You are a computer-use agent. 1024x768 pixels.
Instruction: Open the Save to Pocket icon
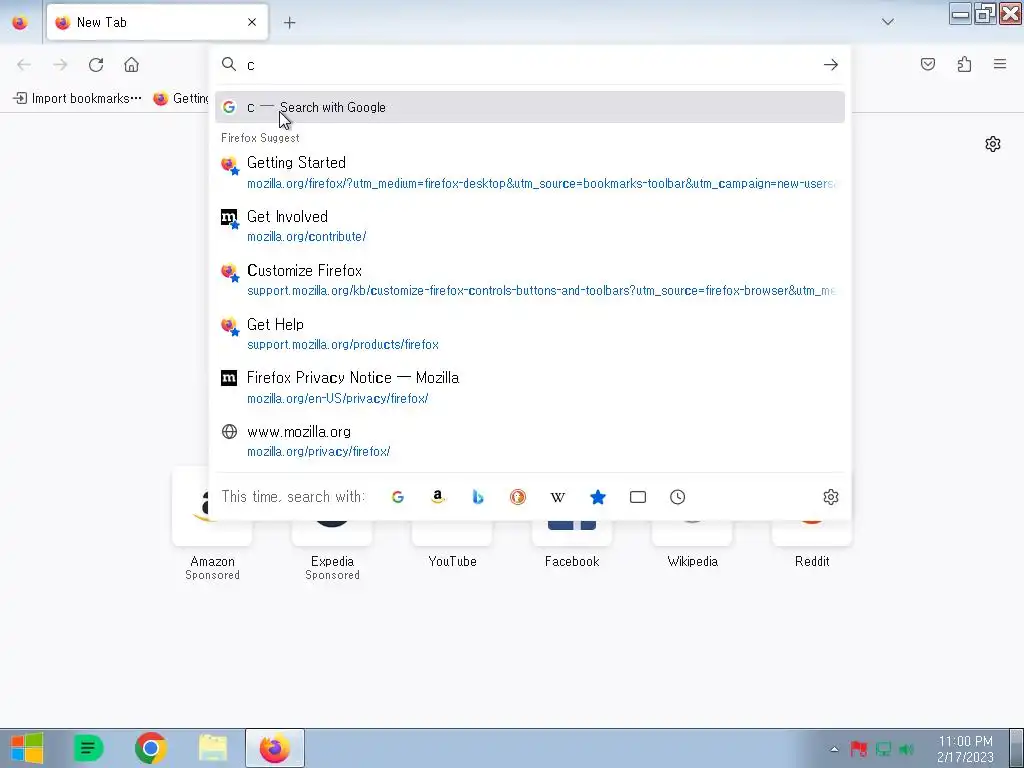tap(927, 64)
